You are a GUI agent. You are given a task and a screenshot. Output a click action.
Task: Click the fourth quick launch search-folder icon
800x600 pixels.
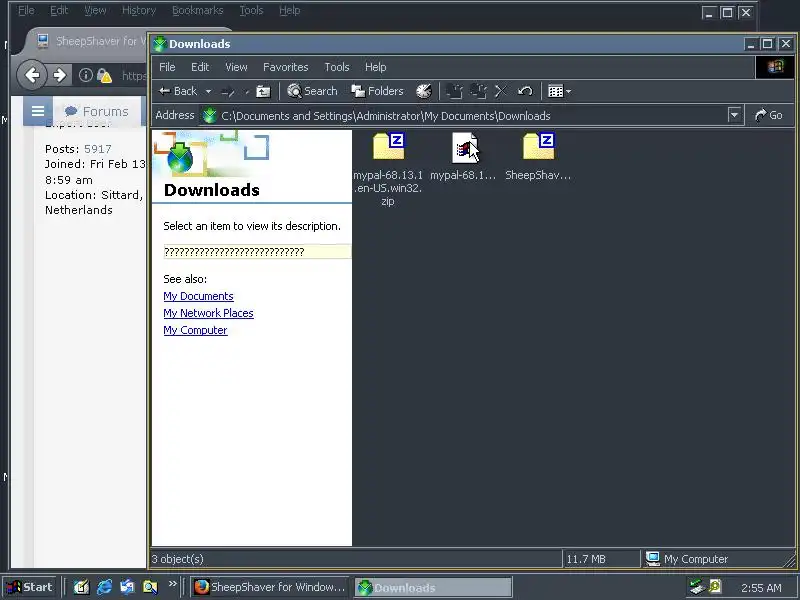[x=151, y=587]
